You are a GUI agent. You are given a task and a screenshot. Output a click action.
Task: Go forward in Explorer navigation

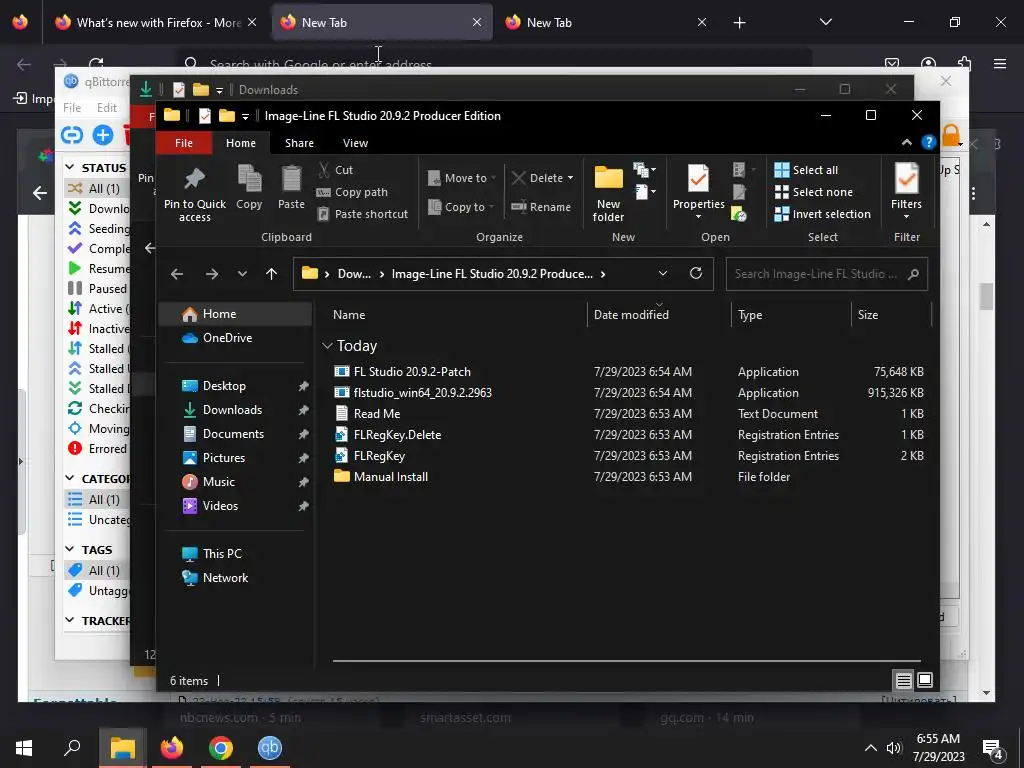[x=212, y=274]
